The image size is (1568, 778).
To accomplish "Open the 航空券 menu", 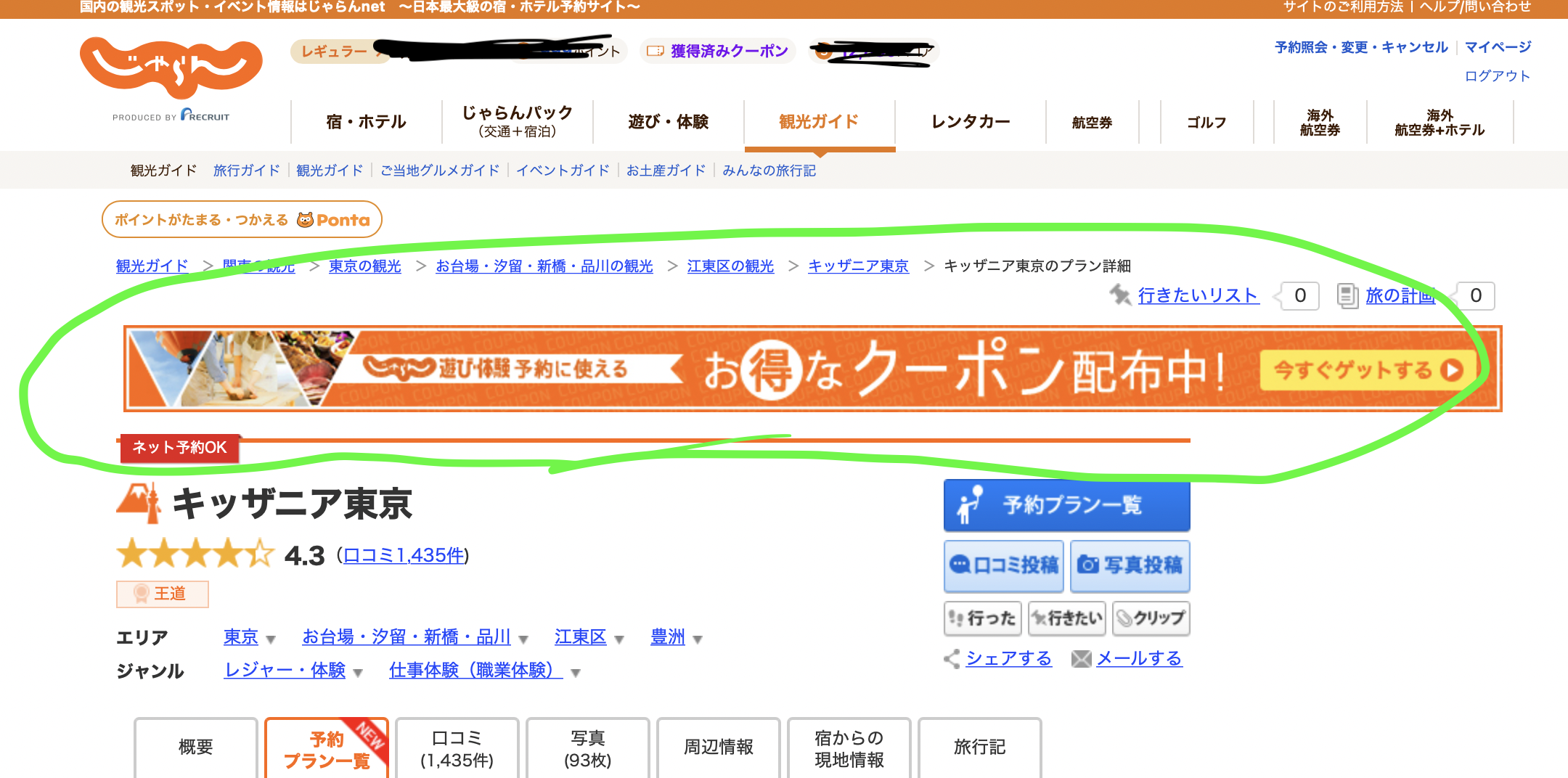I will tap(1093, 122).
